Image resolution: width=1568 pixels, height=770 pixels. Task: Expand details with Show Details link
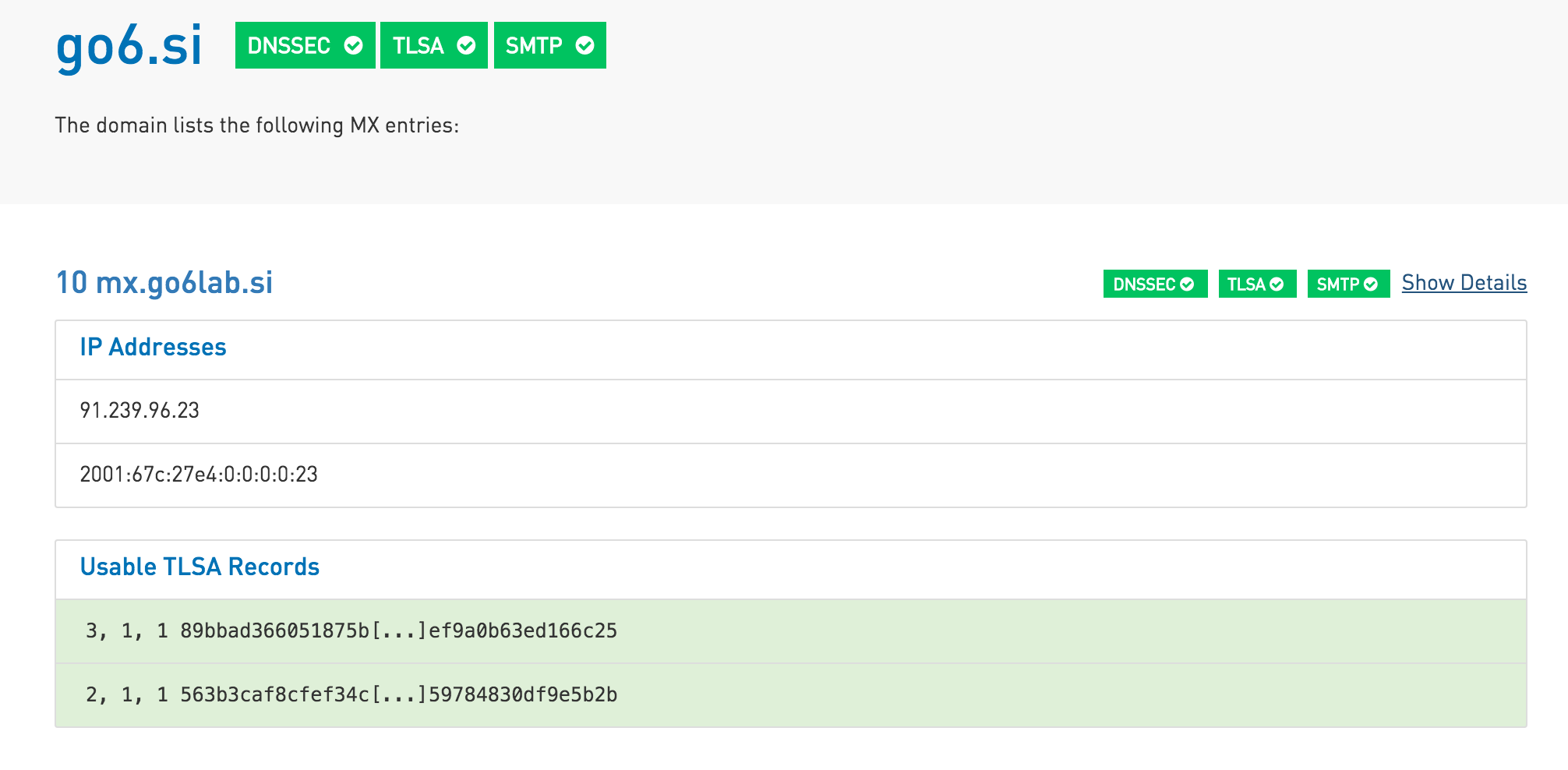[x=1464, y=283]
